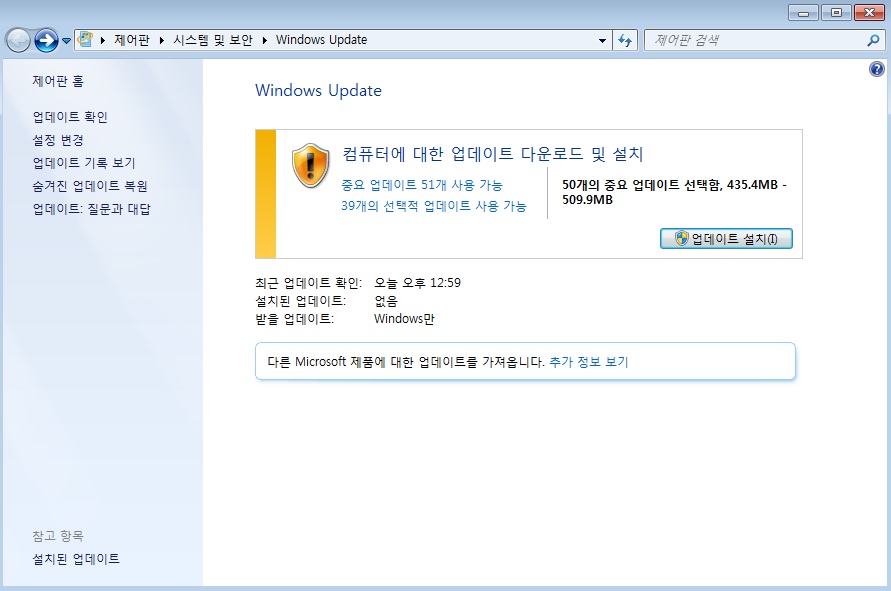Viewport: 891px width, 591px height.
Task: Click inside the 제어판 검색 search box
Action: [756, 40]
